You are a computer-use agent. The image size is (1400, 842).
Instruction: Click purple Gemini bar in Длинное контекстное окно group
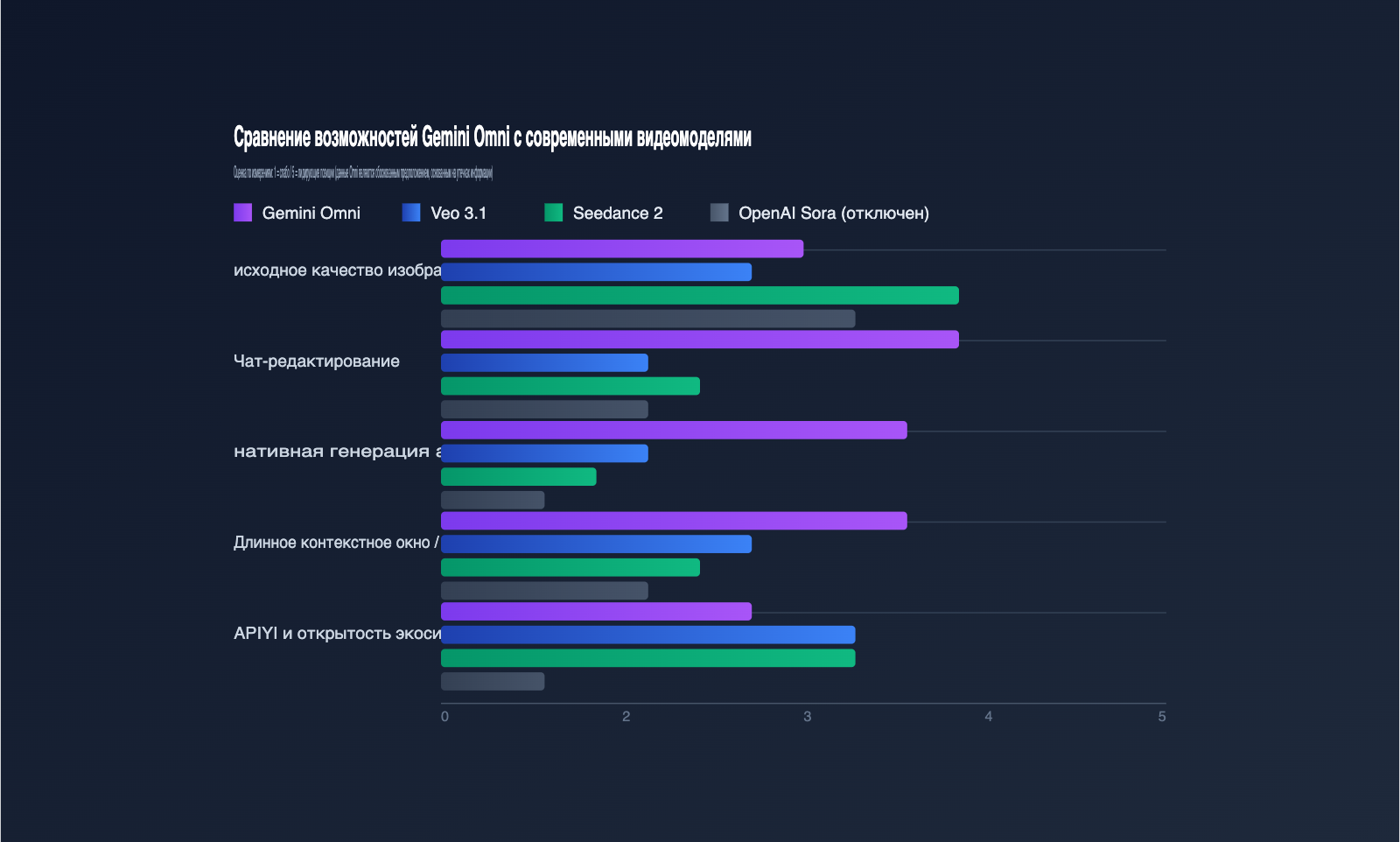674,521
